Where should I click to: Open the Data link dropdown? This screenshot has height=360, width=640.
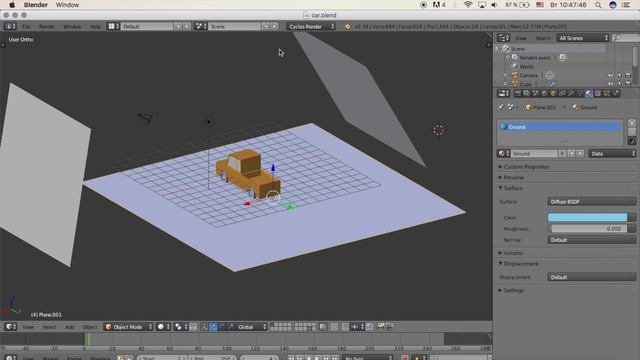[x=612, y=153]
